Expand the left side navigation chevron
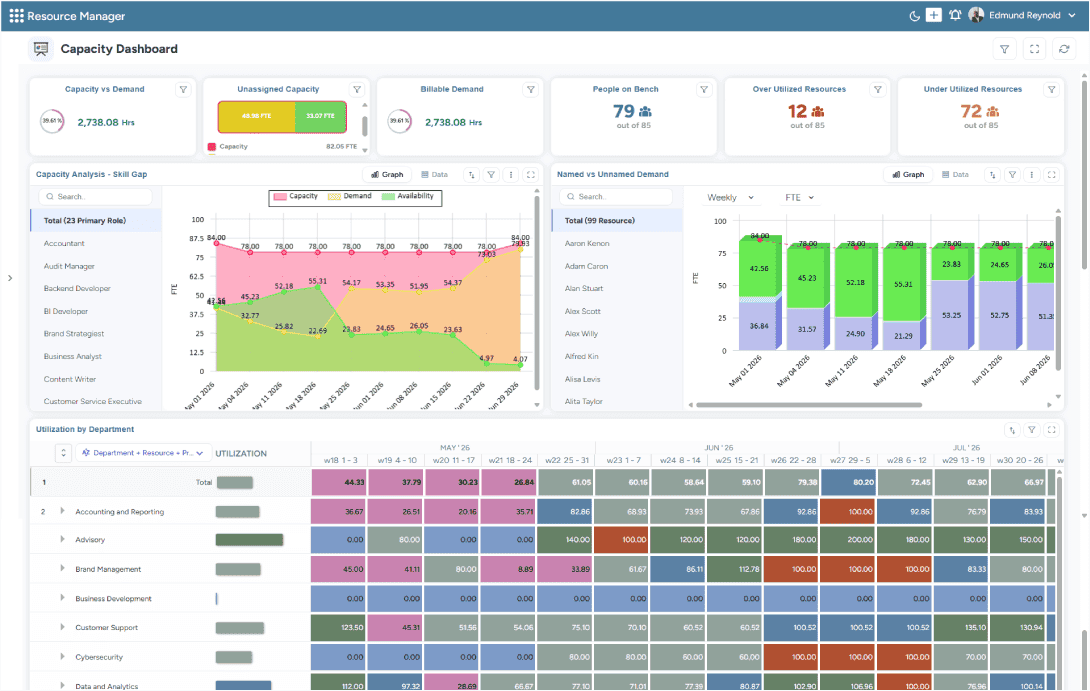The image size is (1090, 691). (10, 278)
